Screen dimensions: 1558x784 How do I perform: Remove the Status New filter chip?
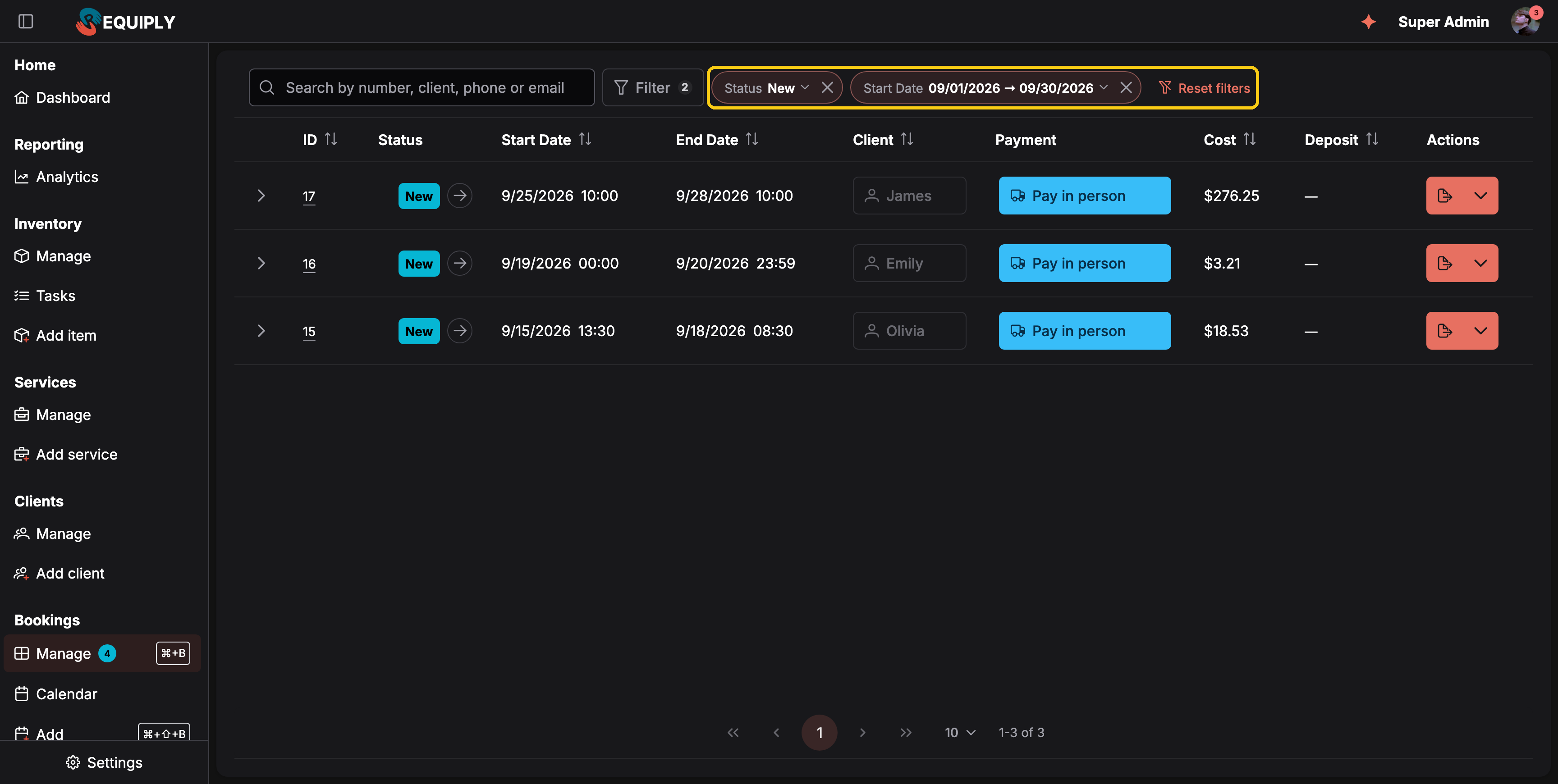[827, 88]
